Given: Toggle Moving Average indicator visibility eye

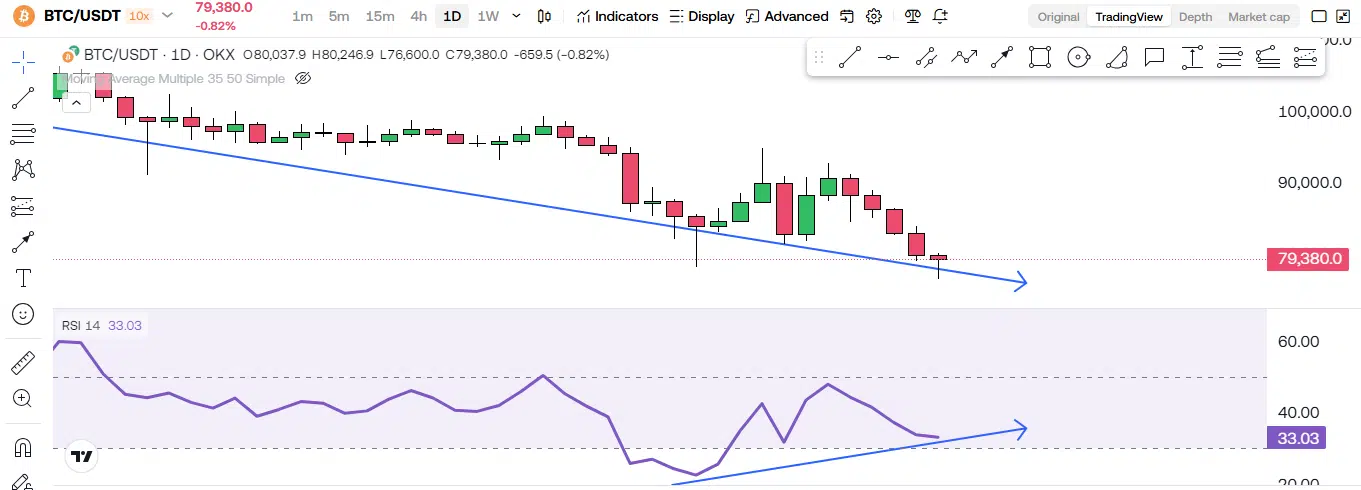Looking at the screenshot, I should click(305, 77).
